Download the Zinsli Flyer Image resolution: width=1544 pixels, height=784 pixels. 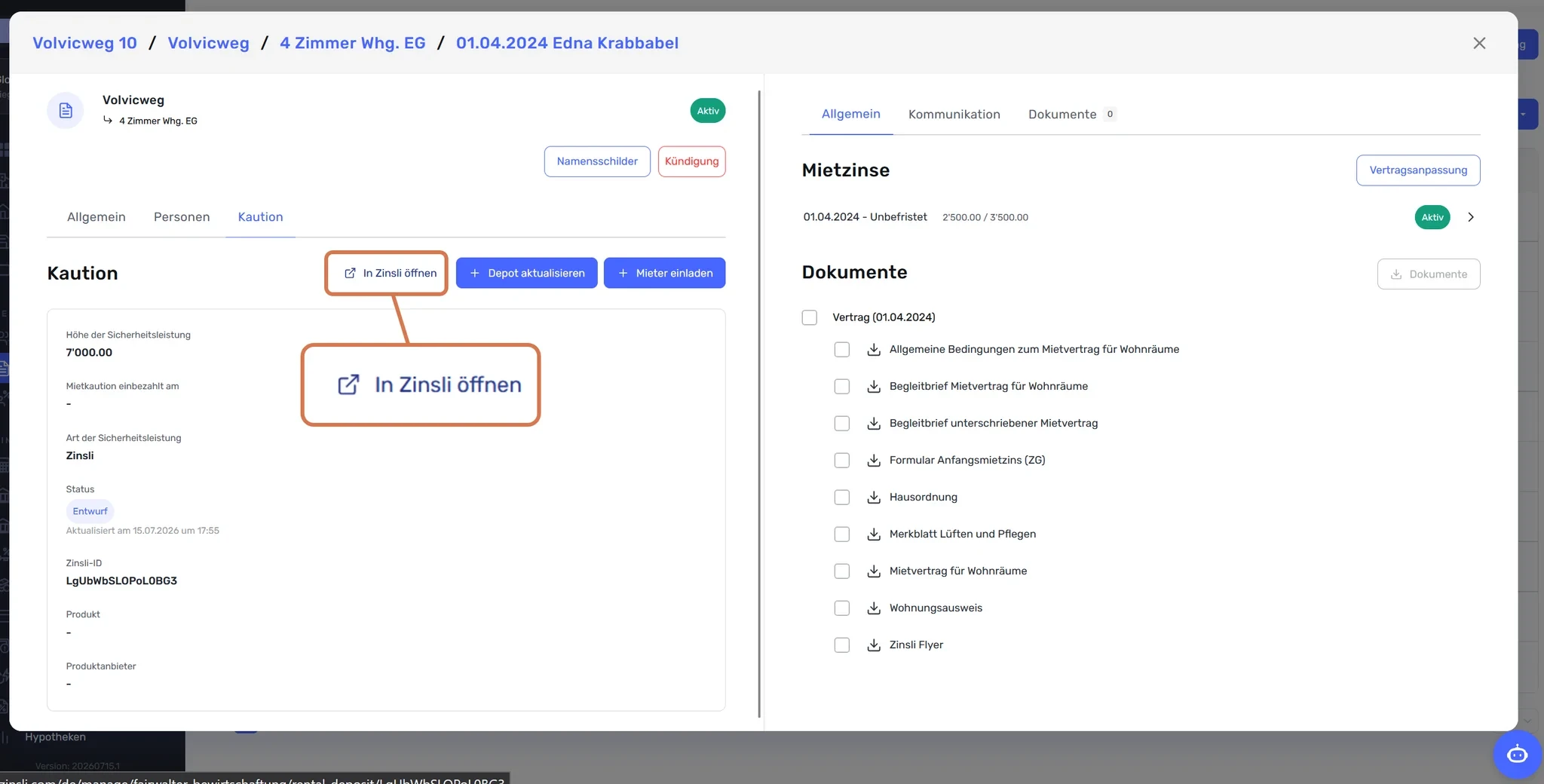tap(874, 645)
